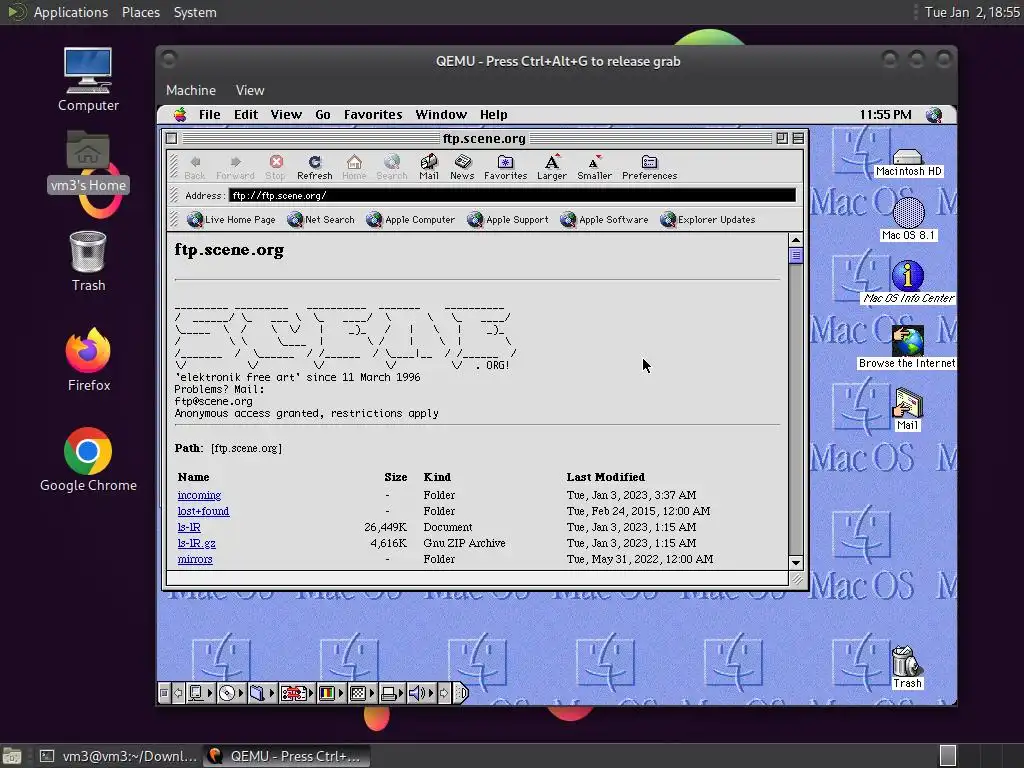Click control strip right scroll arrow
The width and height of the screenshot is (1024, 768).
pos(444,693)
